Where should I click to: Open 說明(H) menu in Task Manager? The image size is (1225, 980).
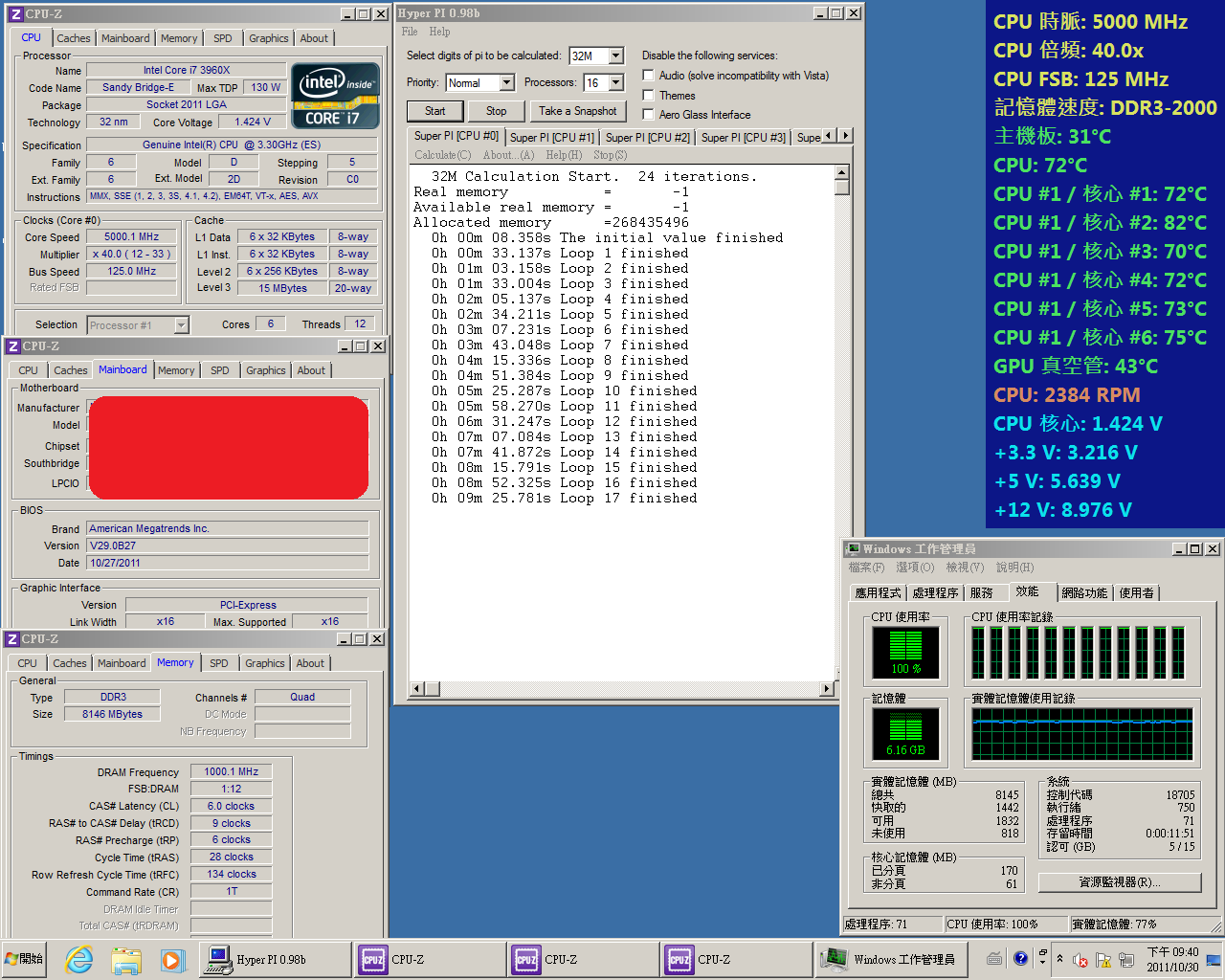click(x=1015, y=568)
